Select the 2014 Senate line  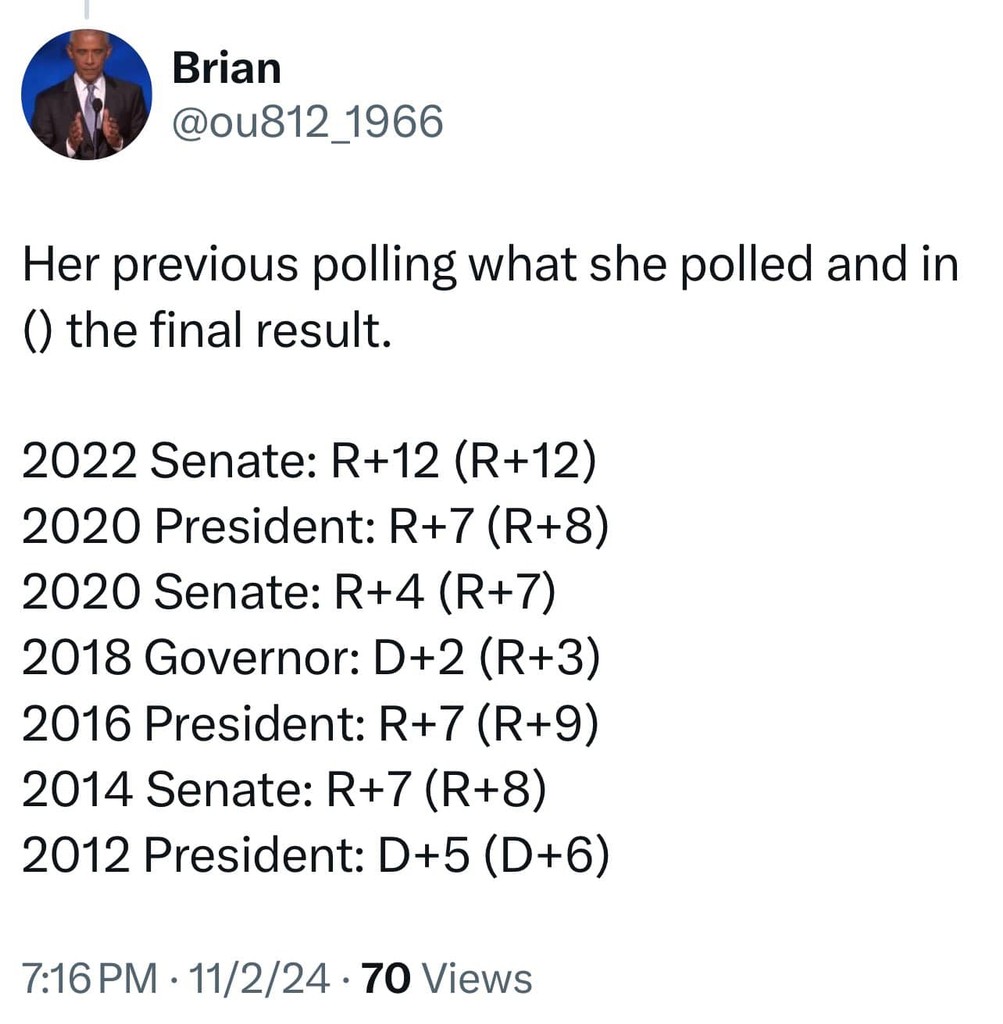[284, 790]
